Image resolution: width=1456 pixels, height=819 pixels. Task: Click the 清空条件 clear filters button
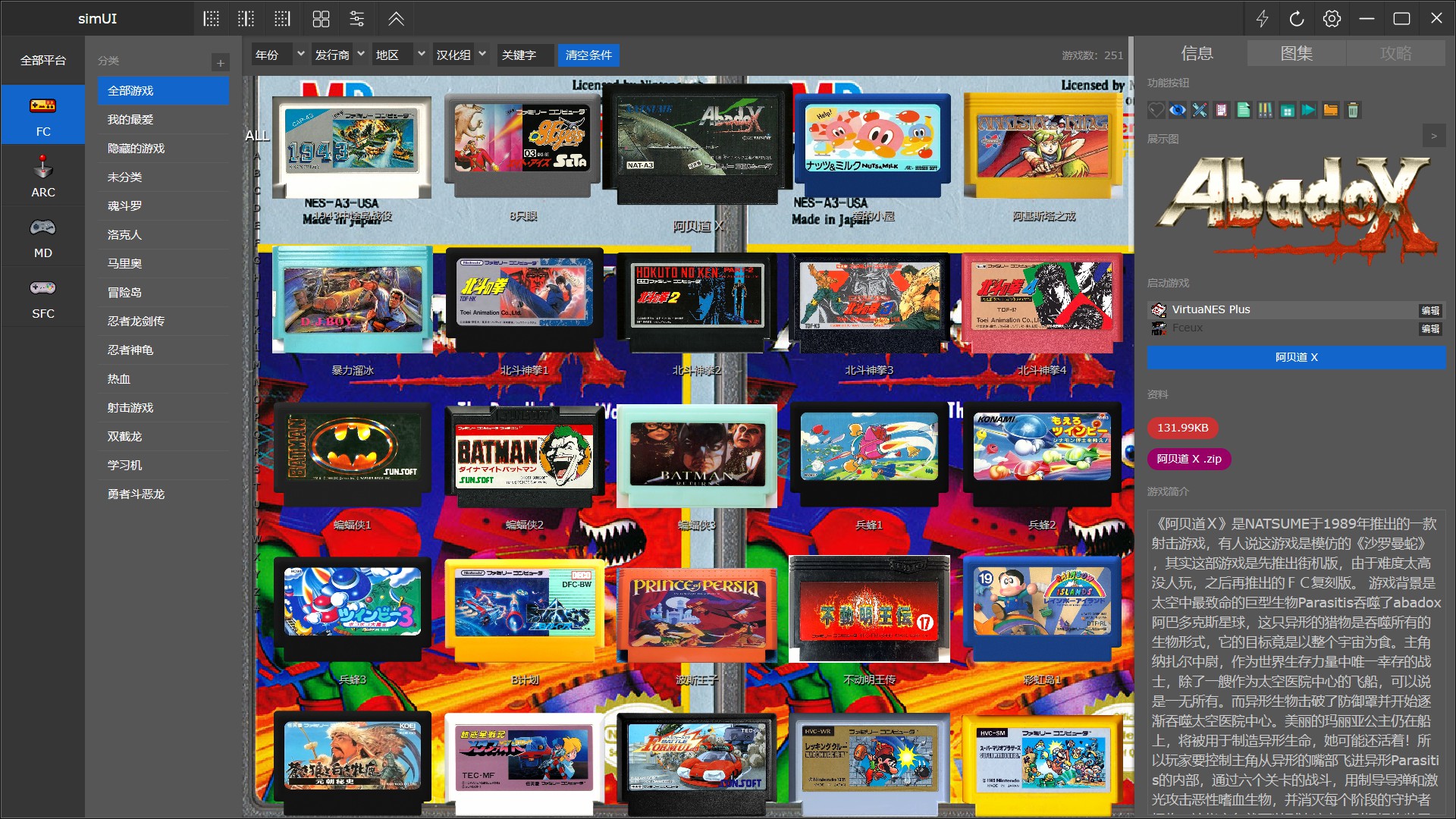click(588, 55)
